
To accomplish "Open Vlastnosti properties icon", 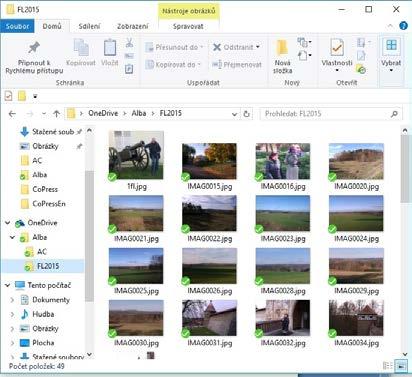I will tap(337, 47).
